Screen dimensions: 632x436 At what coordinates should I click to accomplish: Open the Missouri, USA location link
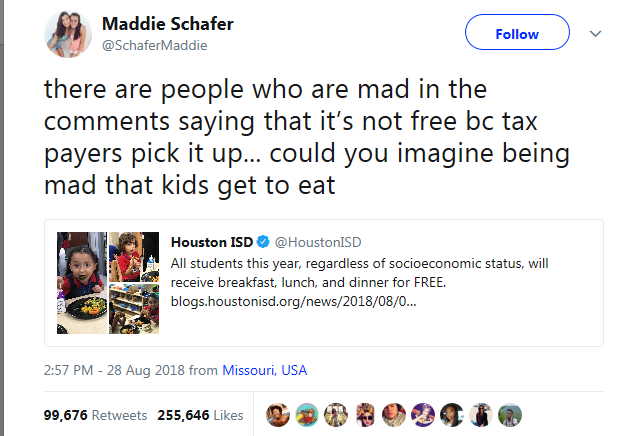click(x=264, y=370)
